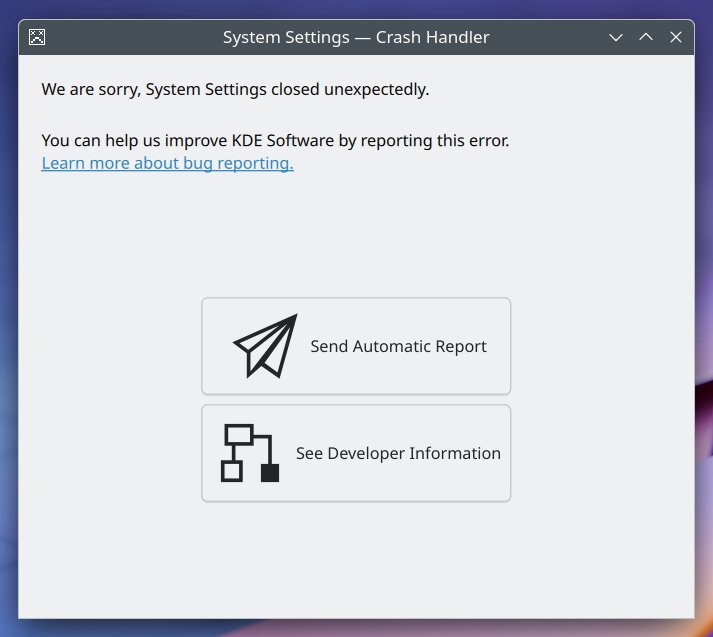Click the Send Automatic Report button

coord(356,346)
